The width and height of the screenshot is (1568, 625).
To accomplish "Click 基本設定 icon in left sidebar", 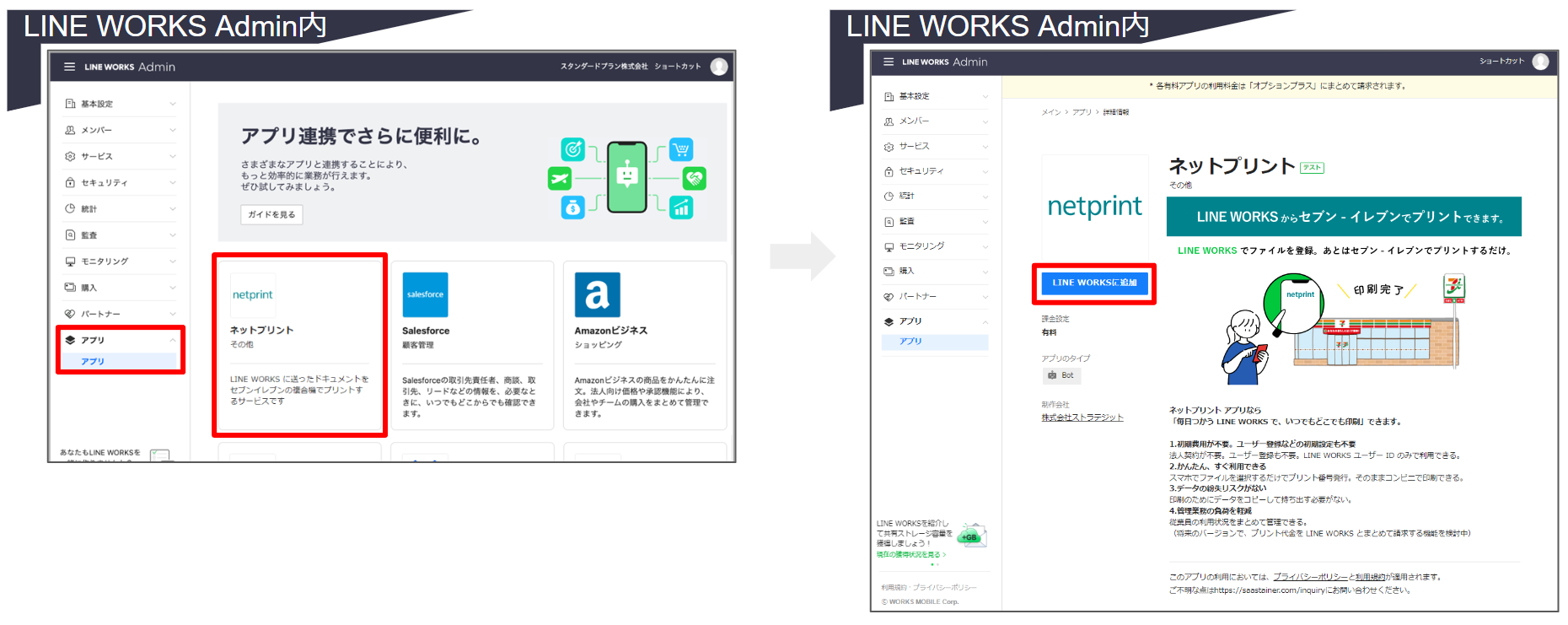I will coord(70,104).
